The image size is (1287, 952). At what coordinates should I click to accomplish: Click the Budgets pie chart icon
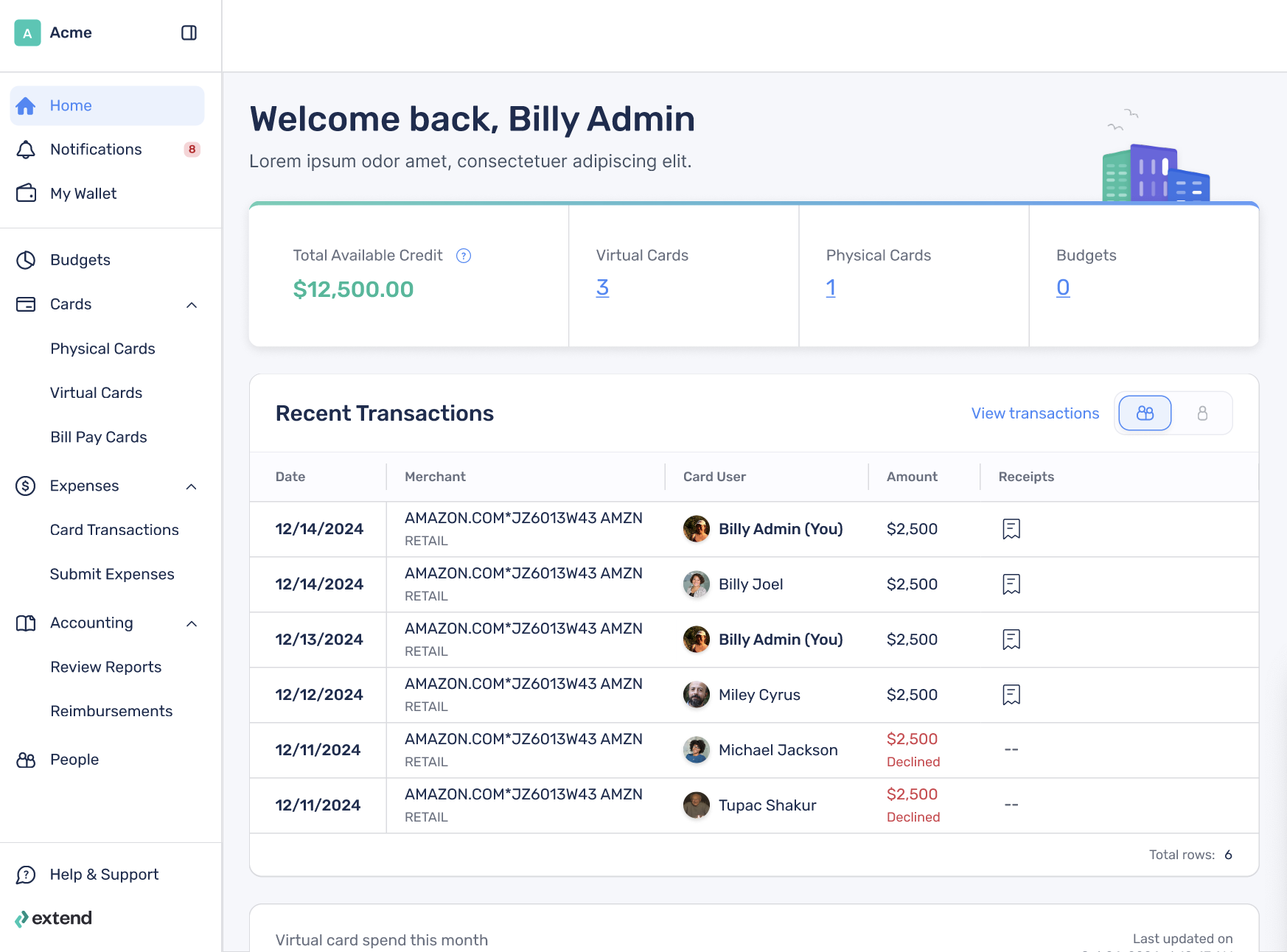26,260
